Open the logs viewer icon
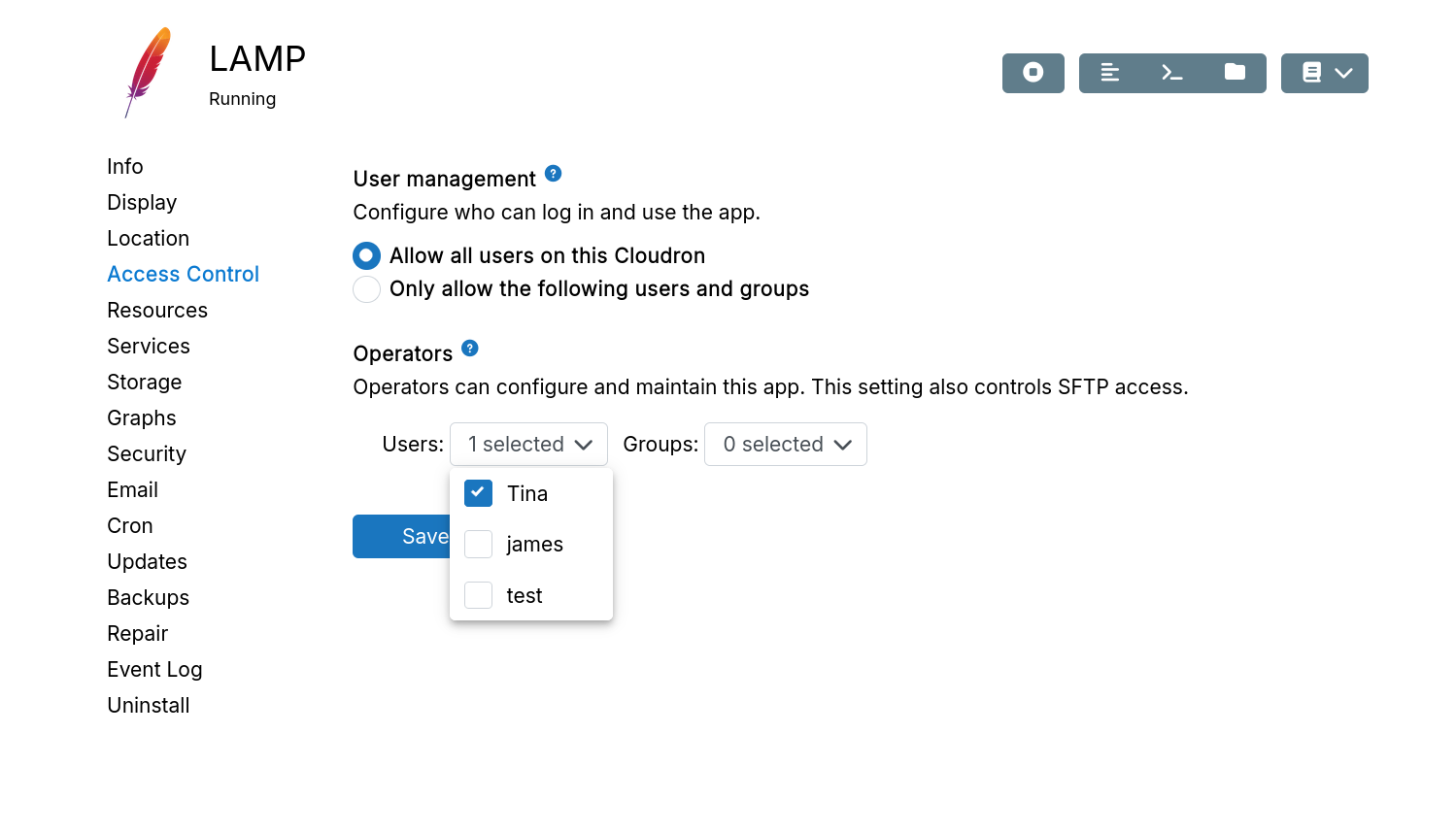 click(1110, 73)
